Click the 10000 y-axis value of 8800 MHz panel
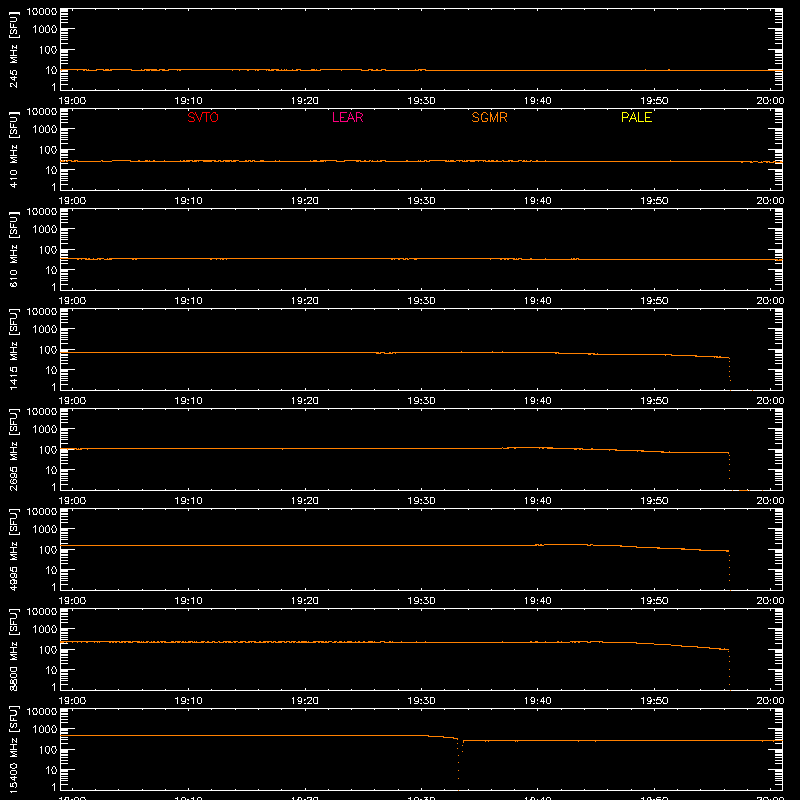The height and width of the screenshot is (800, 800). point(42,612)
